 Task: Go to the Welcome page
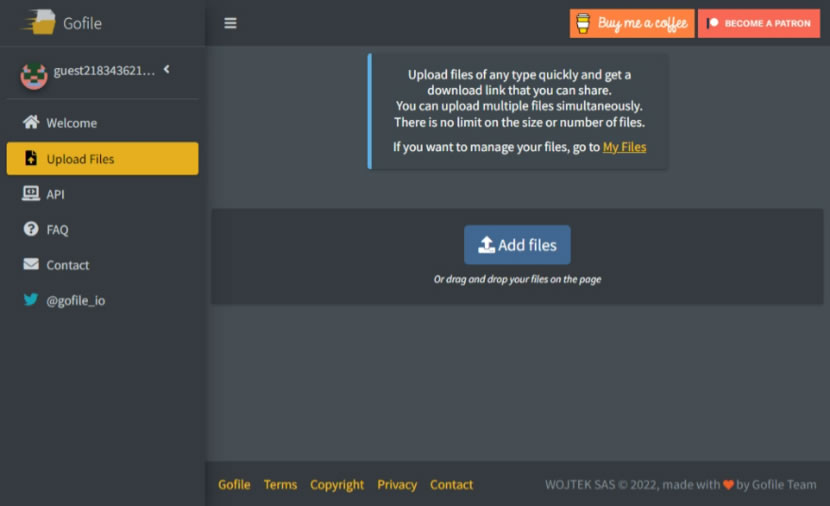coord(103,123)
